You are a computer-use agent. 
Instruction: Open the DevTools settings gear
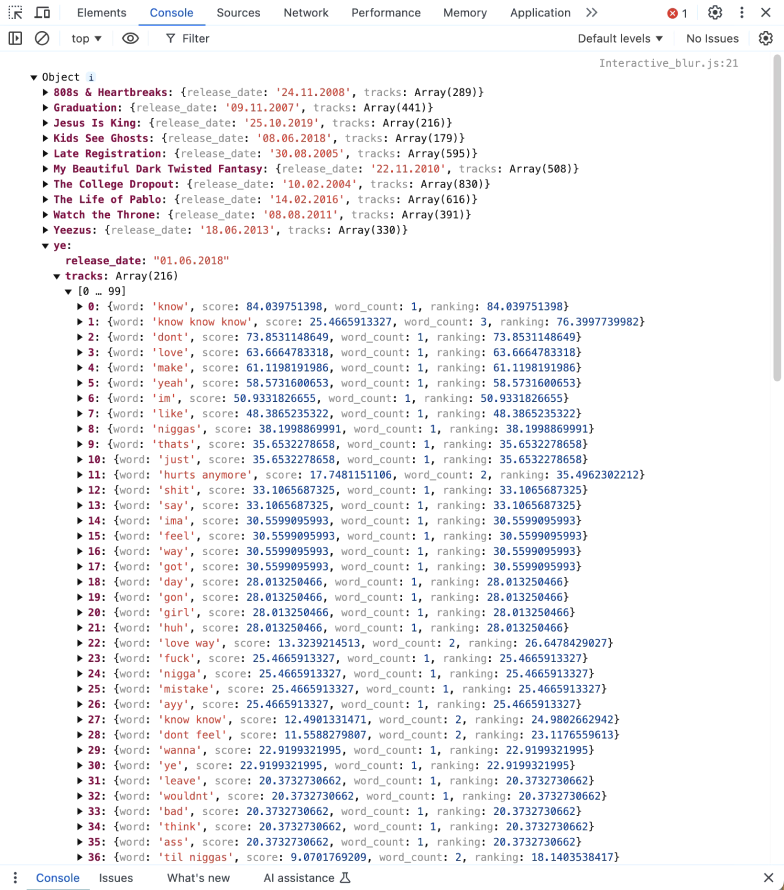tap(715, 12)
